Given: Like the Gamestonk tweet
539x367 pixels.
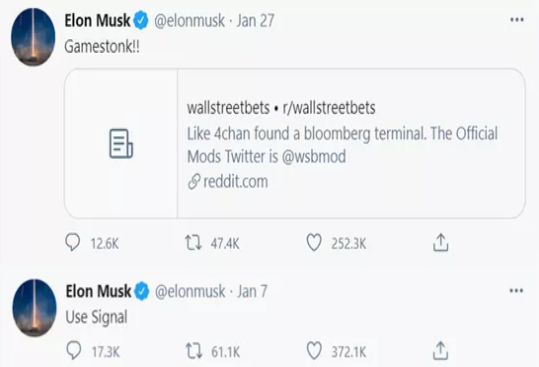Looking at the screenshot, I should pyautogui.click(x=314, y=243).
